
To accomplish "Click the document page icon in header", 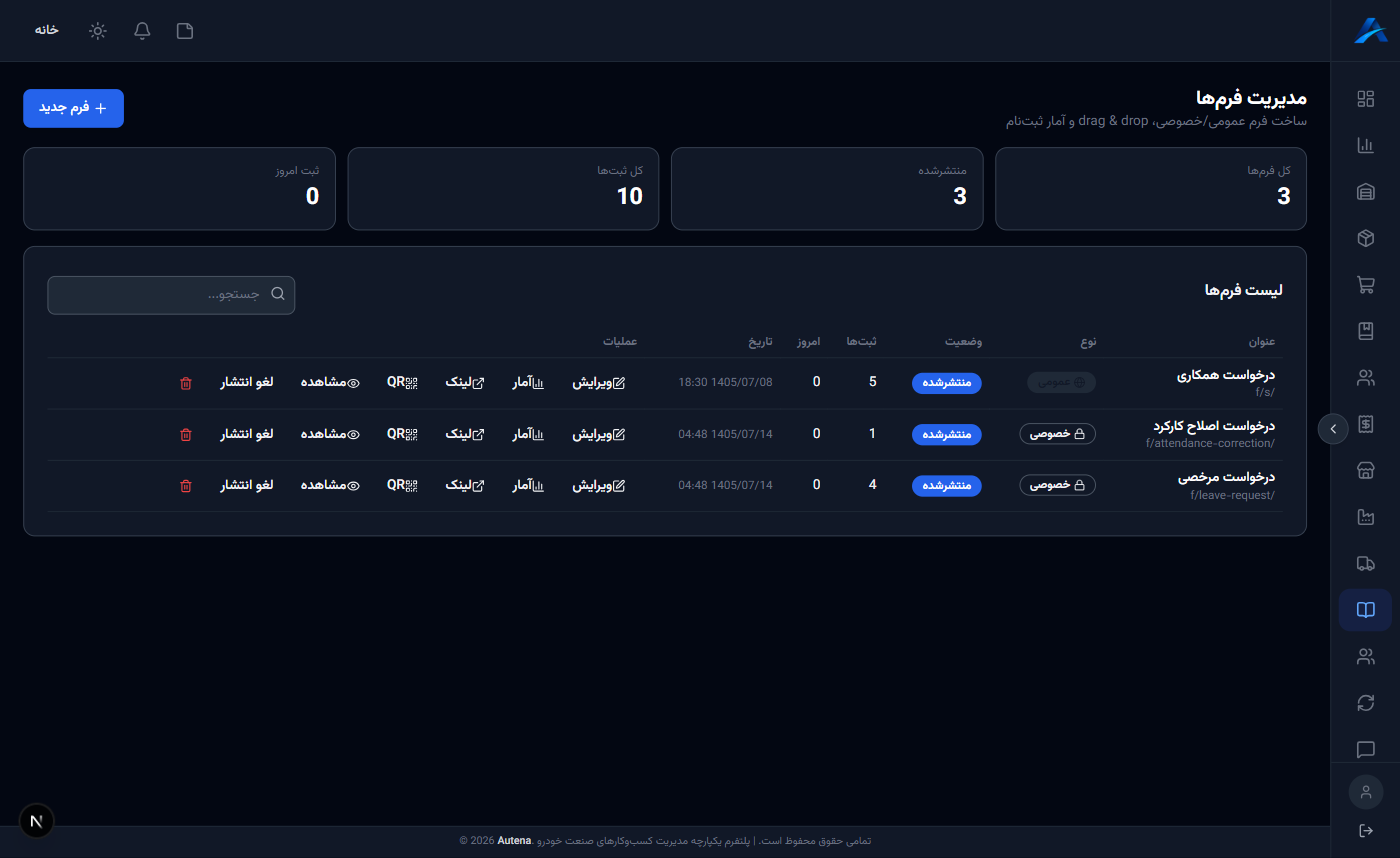I will coord(185,30).
